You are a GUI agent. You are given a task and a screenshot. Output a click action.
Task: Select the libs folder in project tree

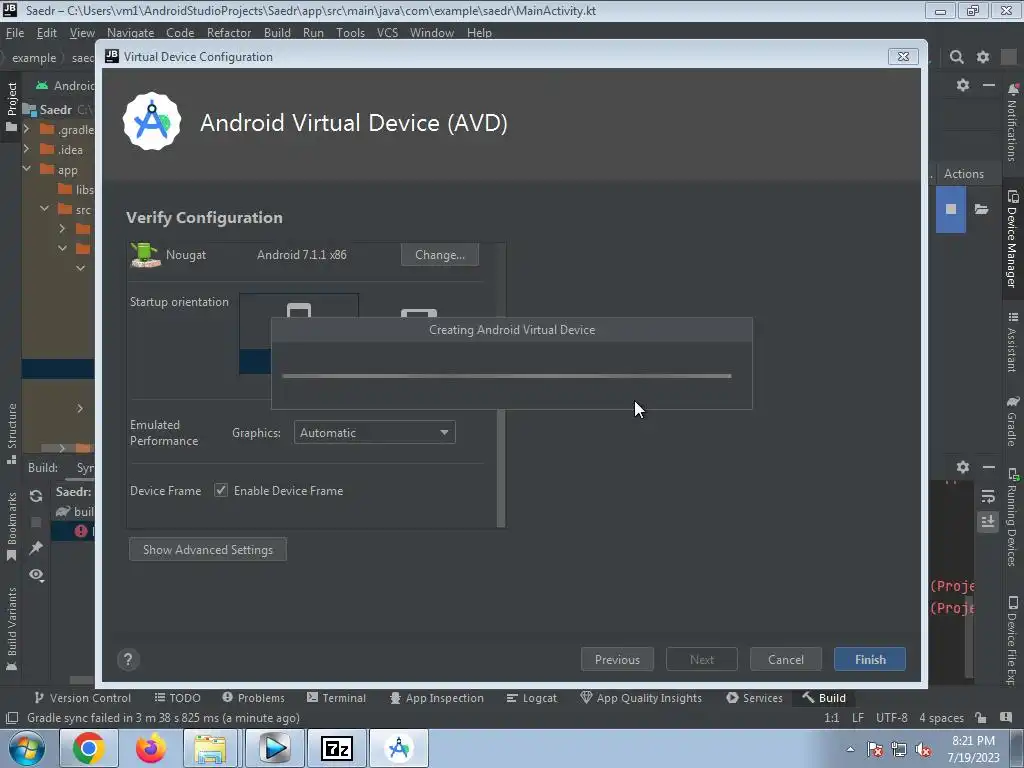click(x=76, y=189)
